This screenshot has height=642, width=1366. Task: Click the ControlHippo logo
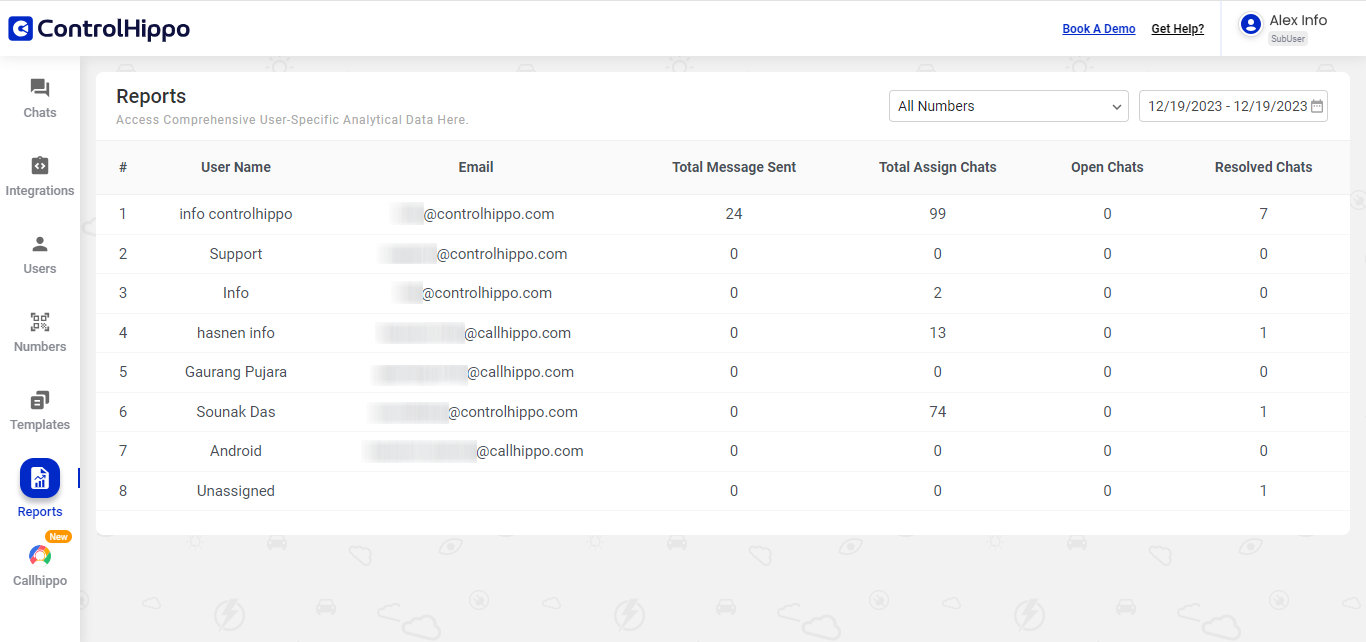tap(98, 28)
